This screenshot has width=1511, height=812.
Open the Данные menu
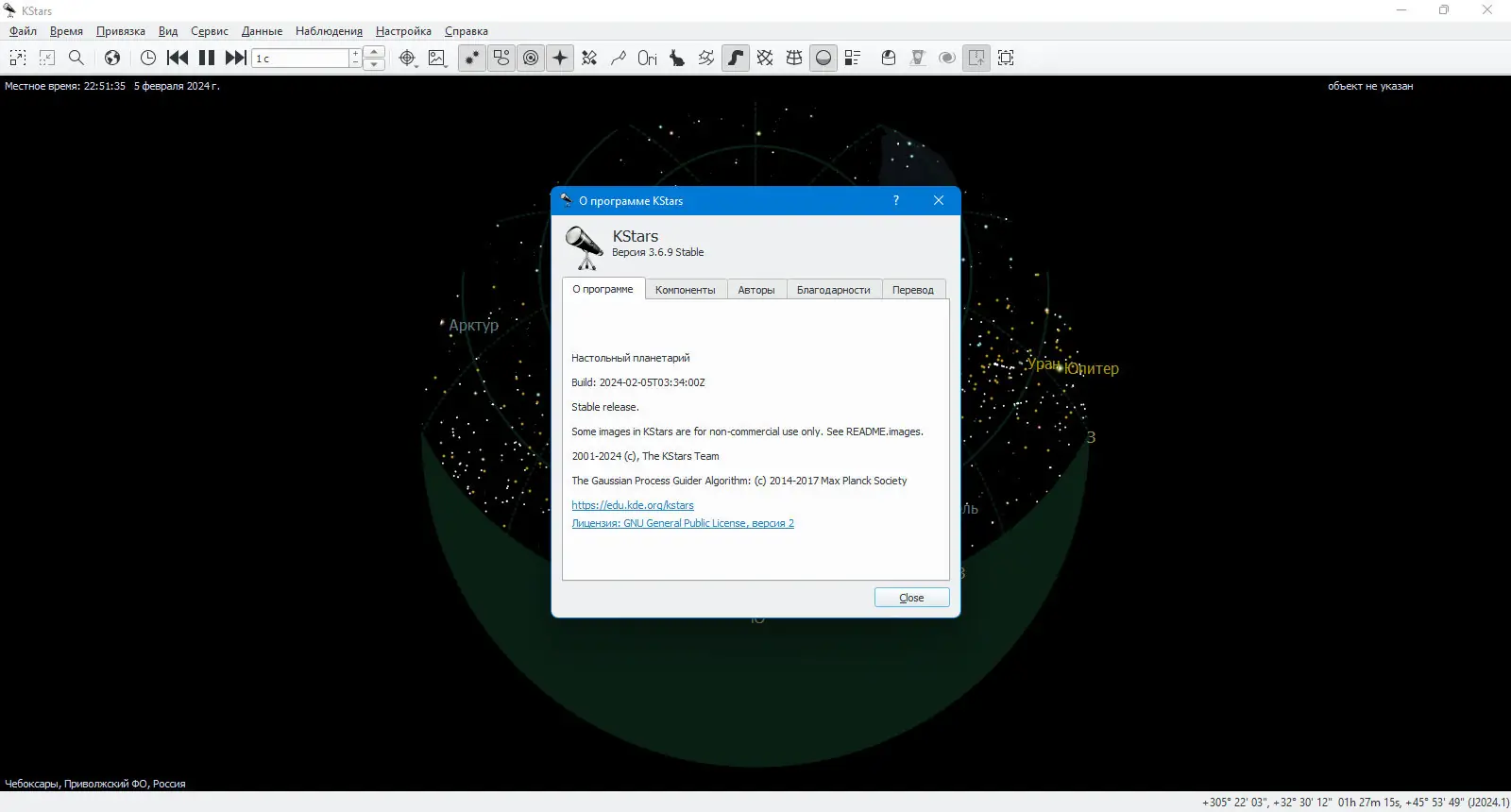[262, 31]
